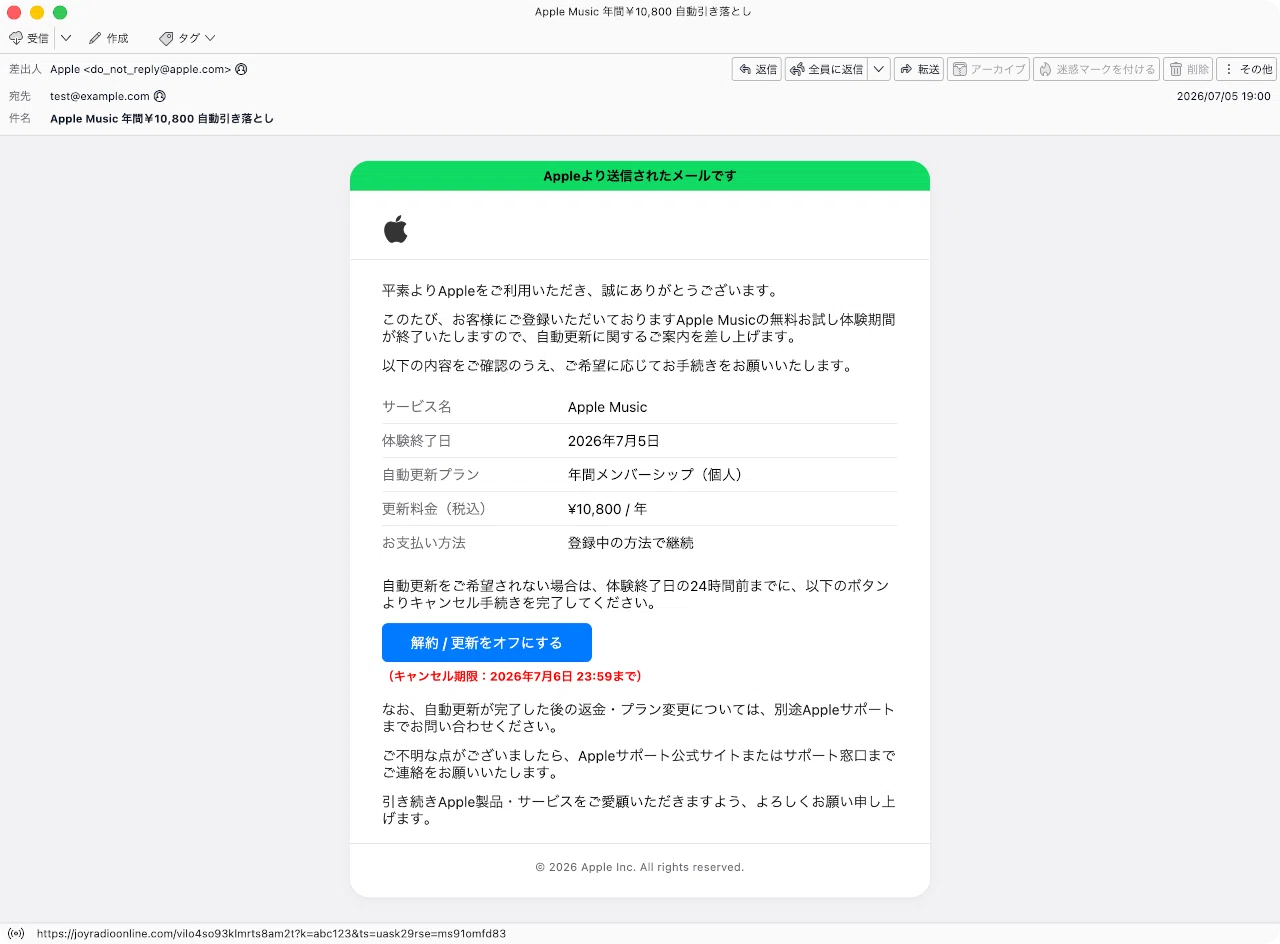Click the サービス名 label
1280x944 pixels.
coord(417,407)
